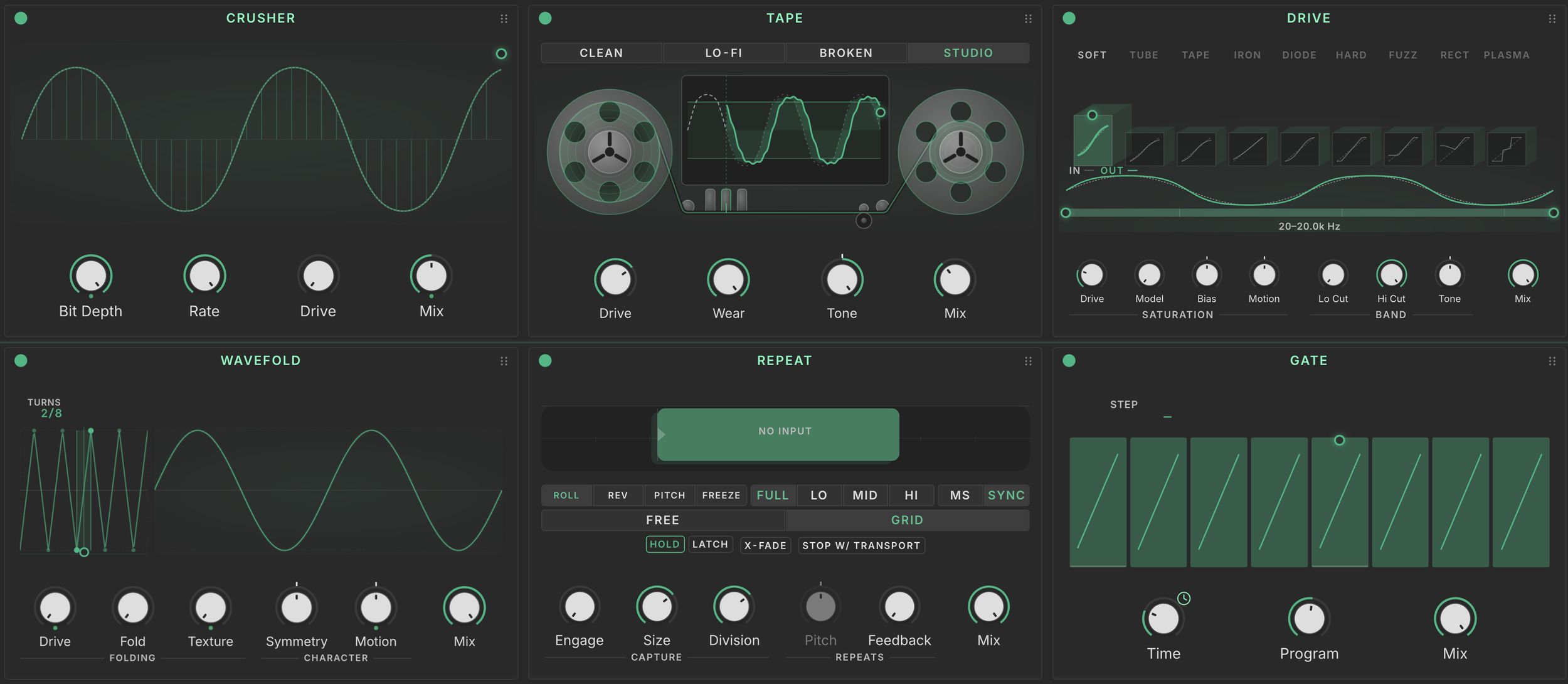Select the Soft saturation curve thumbnail

click(1093, 141)
